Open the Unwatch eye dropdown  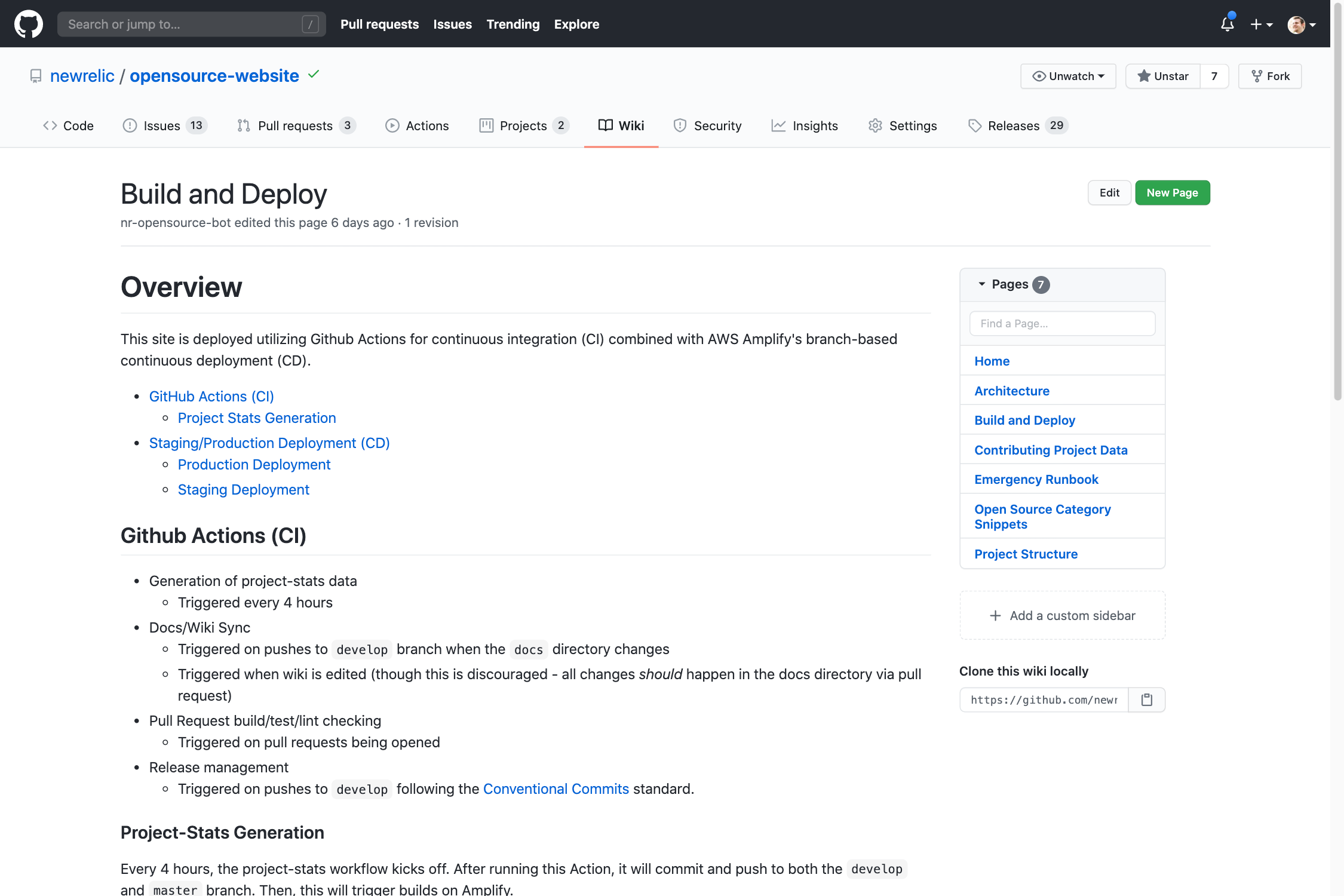coord(1068,76)
